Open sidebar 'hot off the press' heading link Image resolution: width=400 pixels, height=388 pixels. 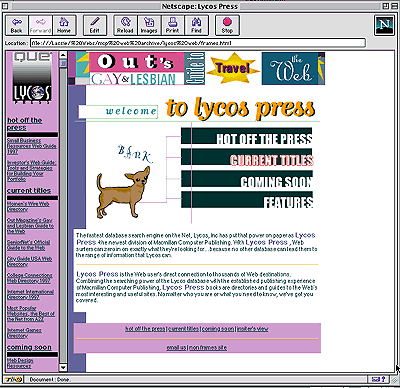click(x=24, y=124)
